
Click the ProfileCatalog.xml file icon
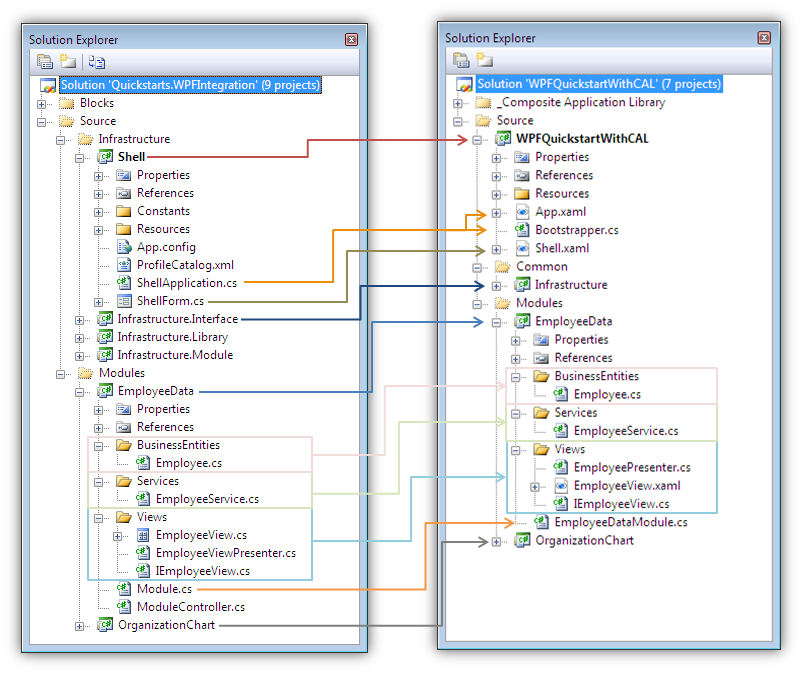126,265
